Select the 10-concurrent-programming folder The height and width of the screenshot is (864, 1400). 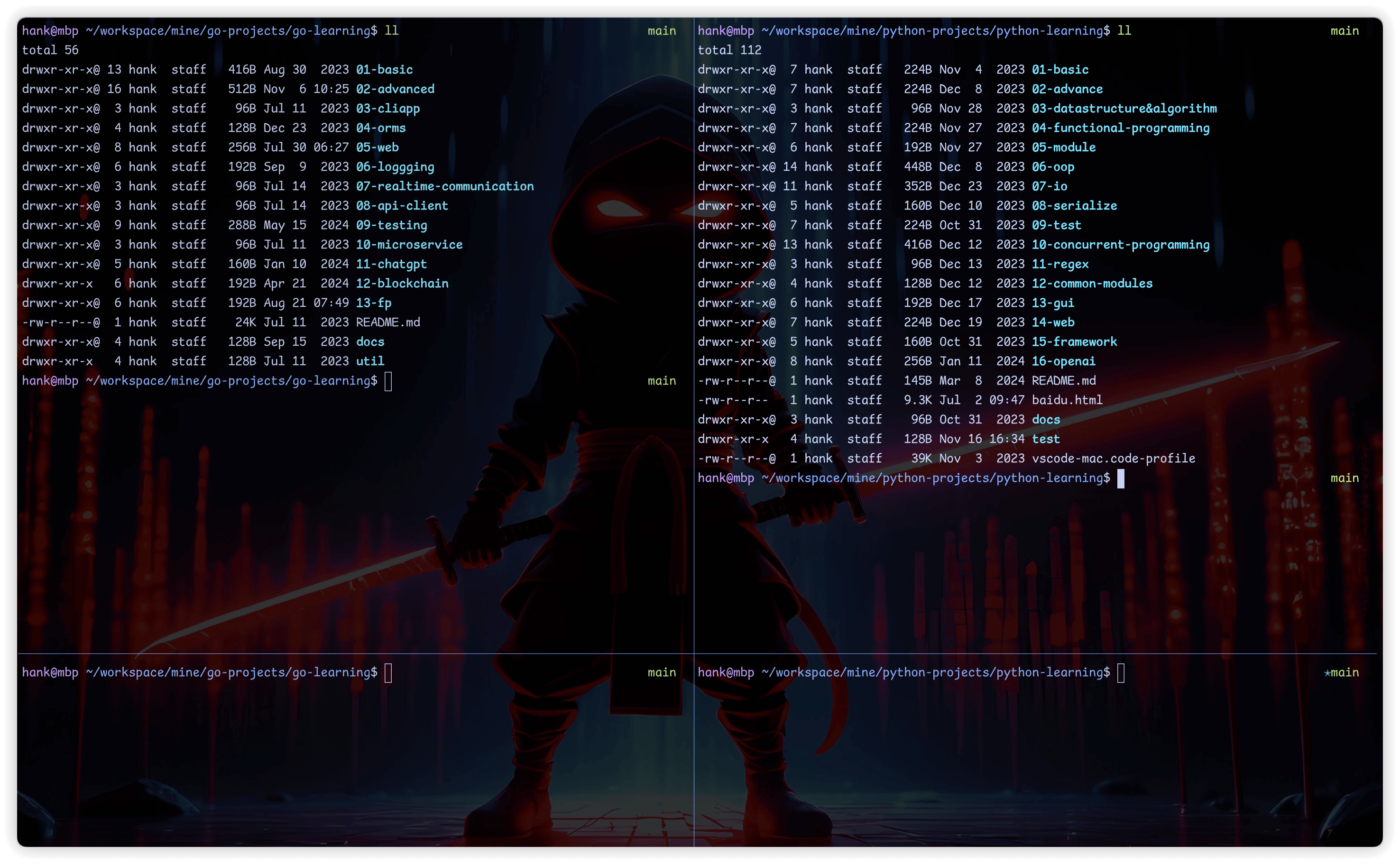coord(1121,245)
